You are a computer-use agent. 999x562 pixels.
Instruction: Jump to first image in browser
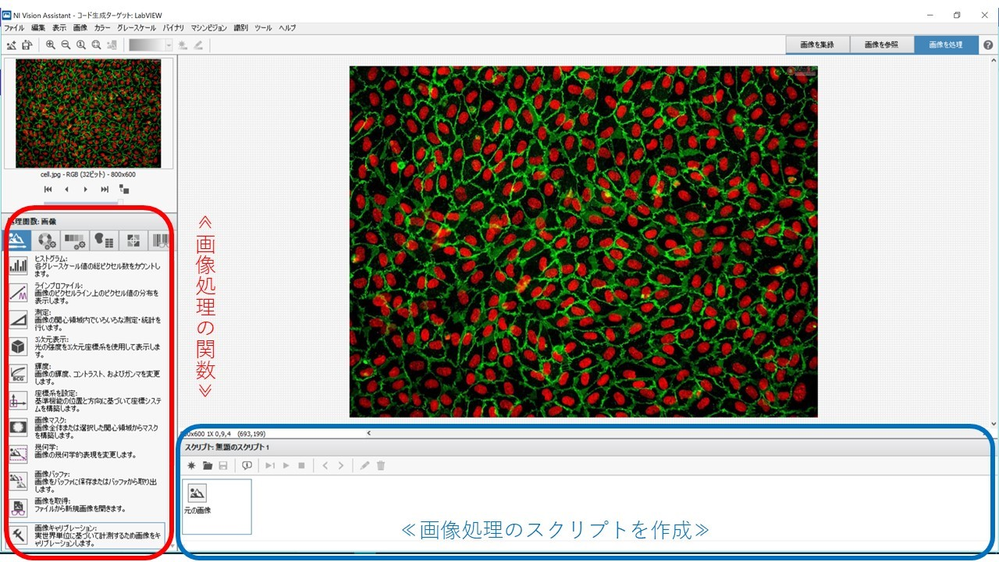[48, 189]
